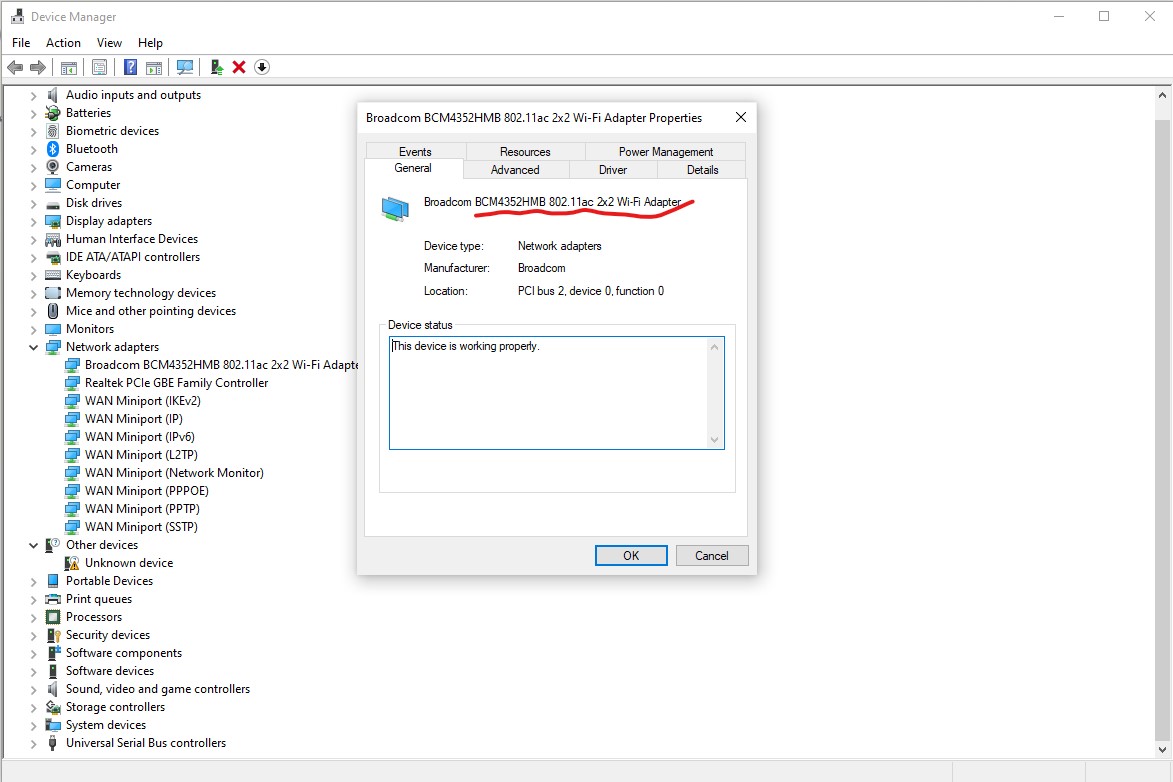Click the Universal Serial Bus controllers icon
Viewport: 1173px width, 782px height.
coord(52,743)
